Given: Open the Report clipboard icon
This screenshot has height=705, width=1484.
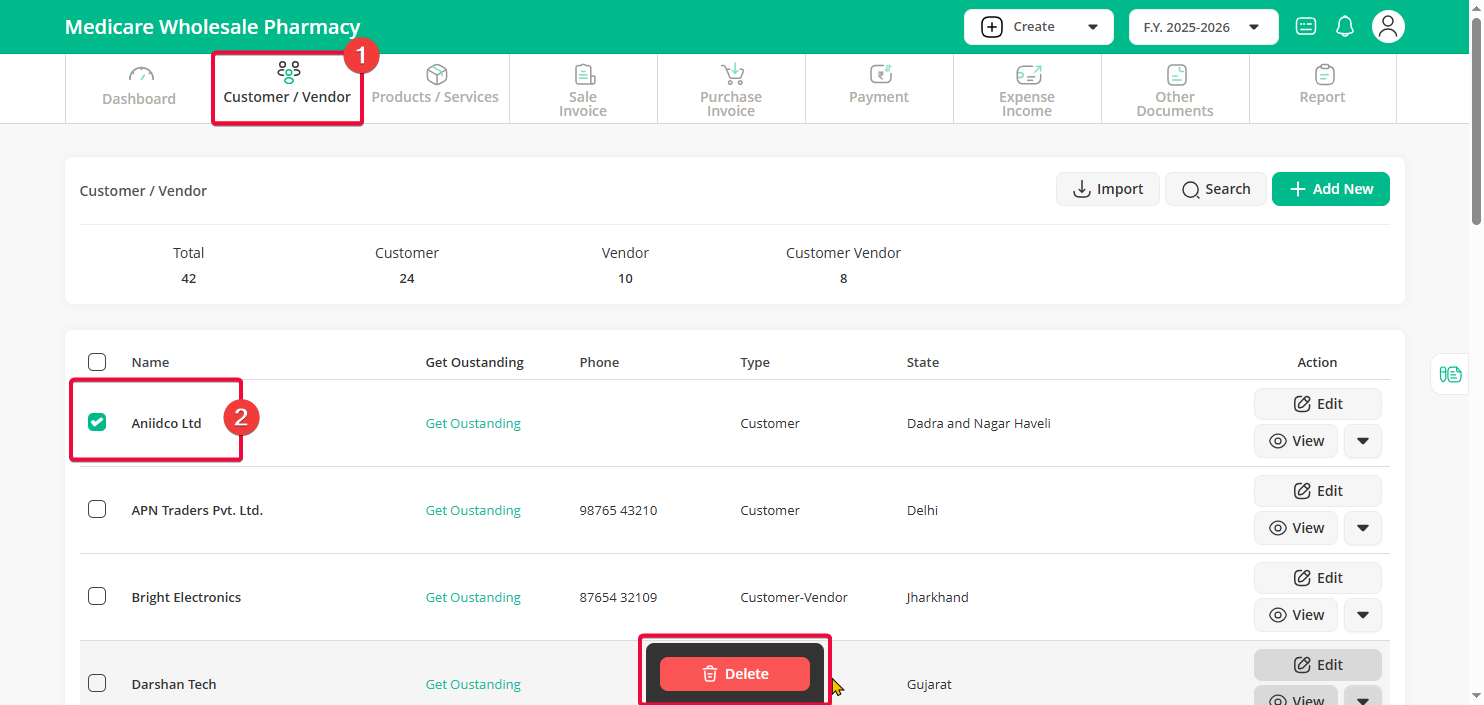Looking at the screenshot, I should [x=1323, y=75].
